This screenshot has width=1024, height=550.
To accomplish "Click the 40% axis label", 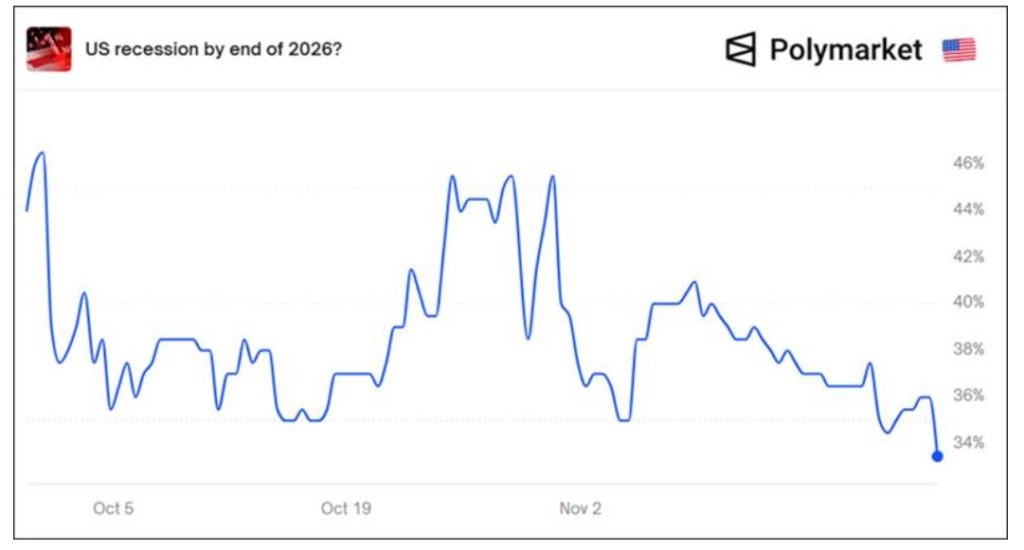I will pos(970,302).
